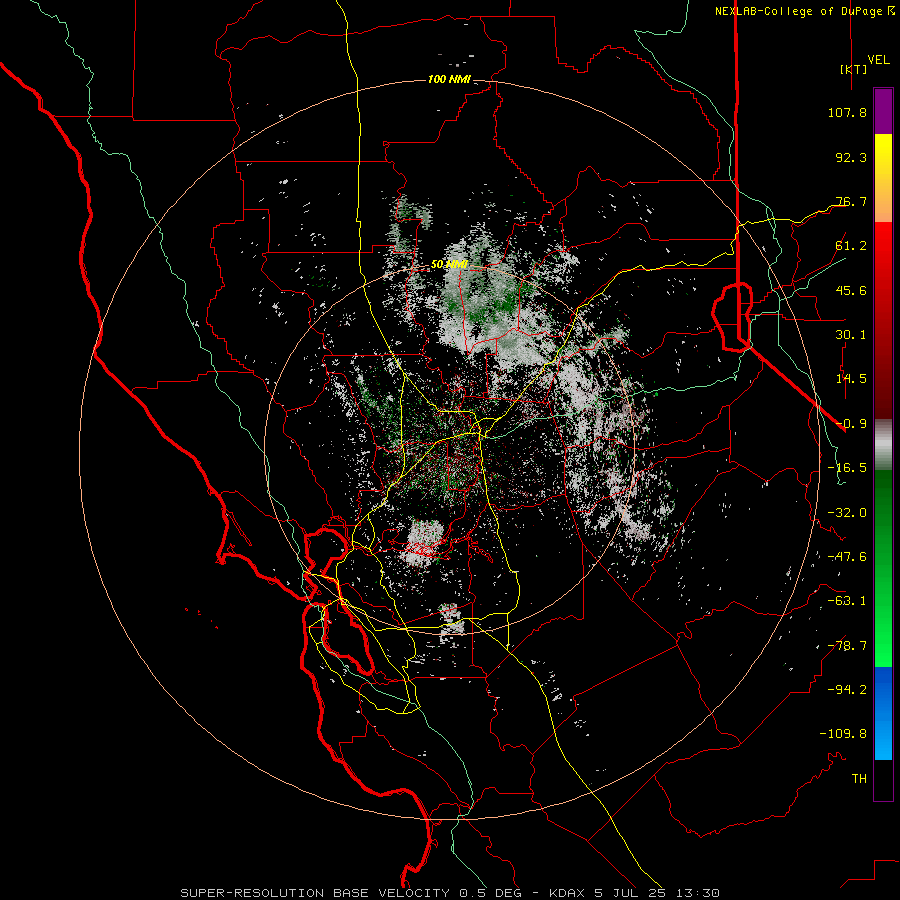Screen dimensions: 900x900
Task: Select the -94.2 velocity scale value
Action: coord(847,690)
